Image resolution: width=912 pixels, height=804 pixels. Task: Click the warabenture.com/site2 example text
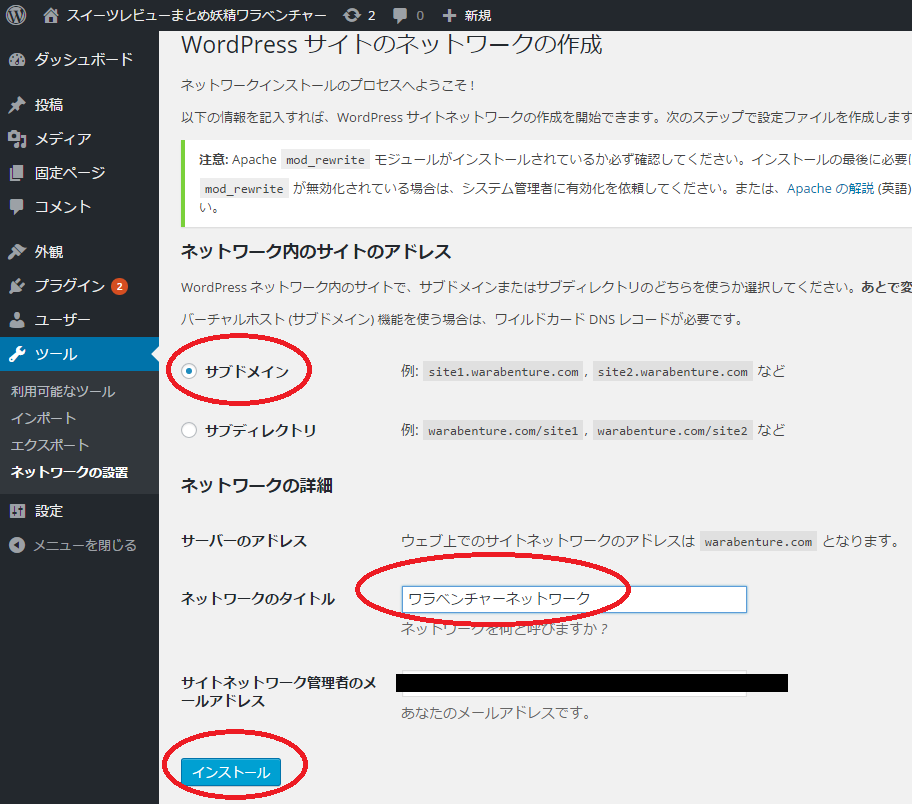pyautogui.click(x=672, y=431)
